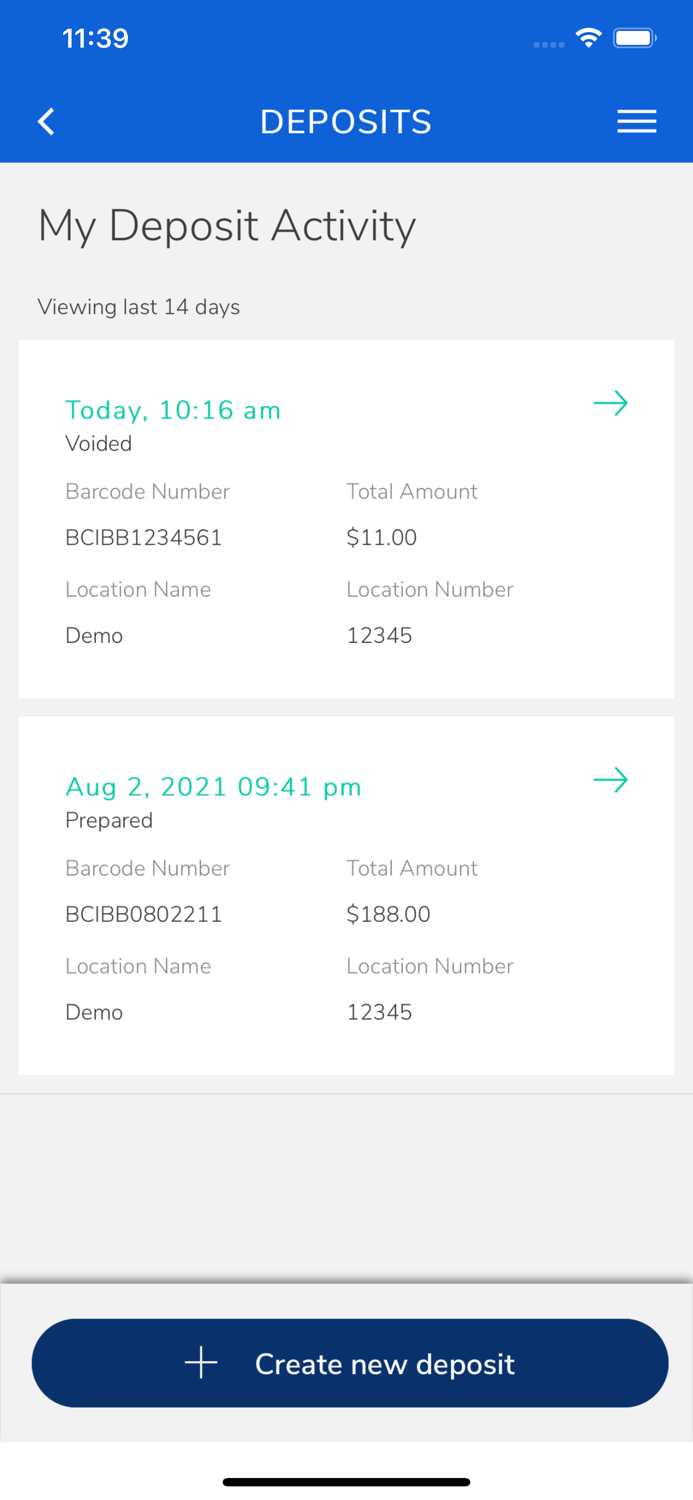Tap the $11.00 total amount
Image resolution: width=693 pixels, height=1500 pixels.
(382, 538)
